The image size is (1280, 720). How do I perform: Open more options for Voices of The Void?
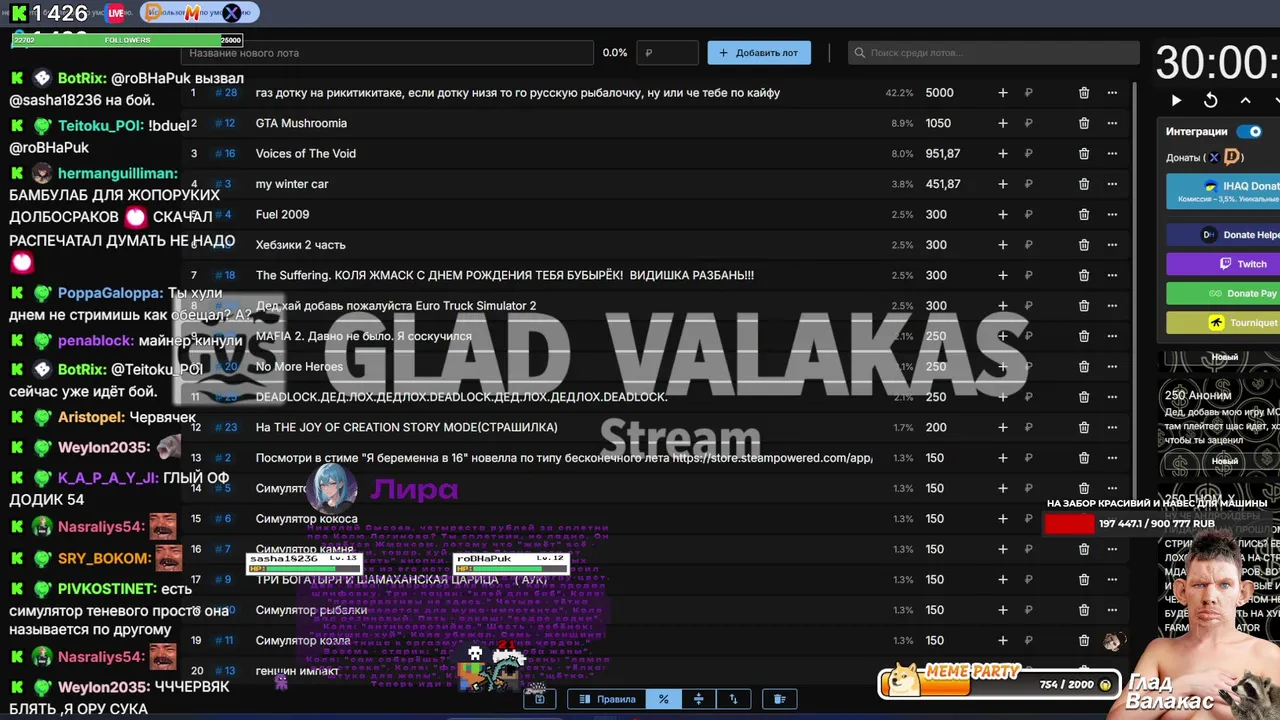pos(1112,154)
